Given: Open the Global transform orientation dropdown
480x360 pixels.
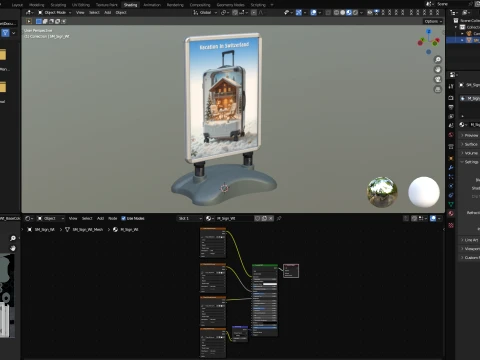Looking at the screenshot, I should click(x=205, y=12).
